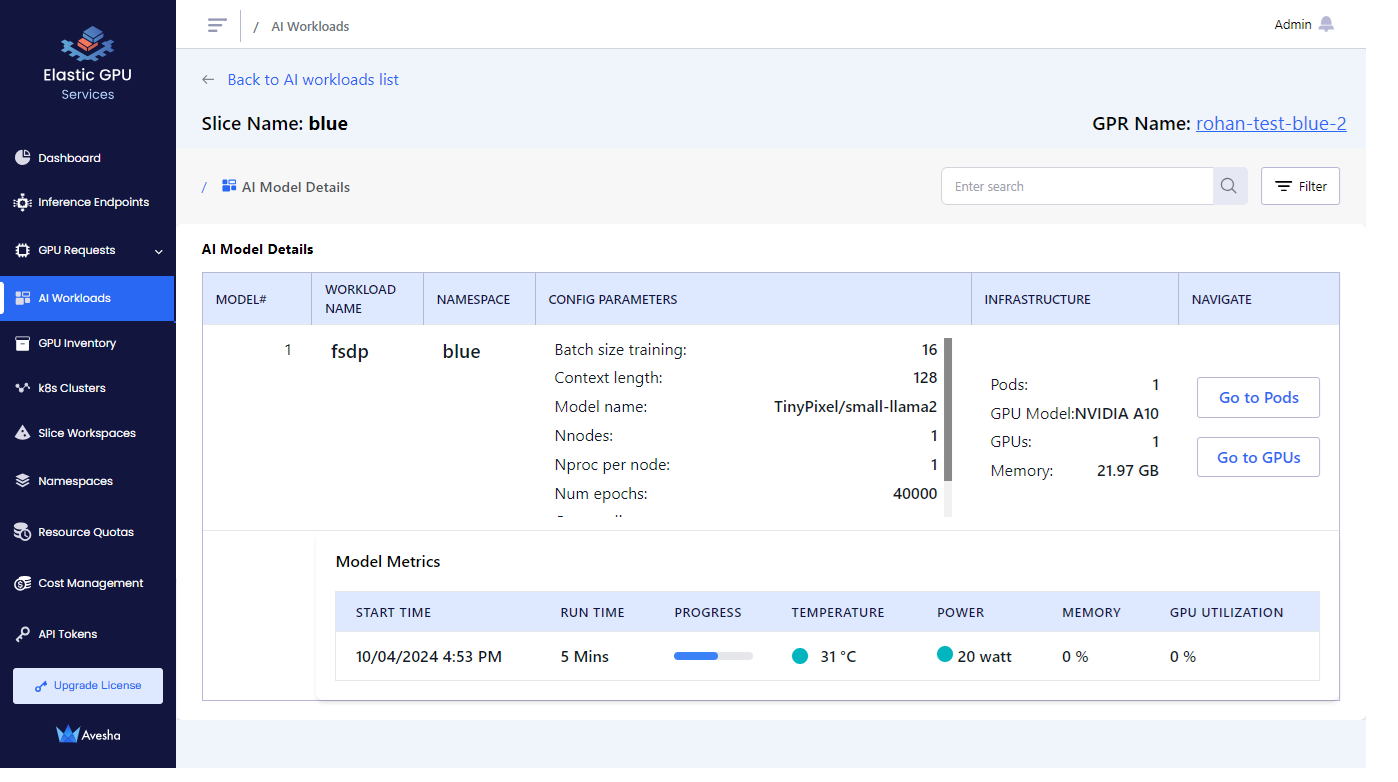This screenshot has width=1398, height=782.
Task: Click the Avesha logo at sidebar bottom
Action: click(88, 735)
